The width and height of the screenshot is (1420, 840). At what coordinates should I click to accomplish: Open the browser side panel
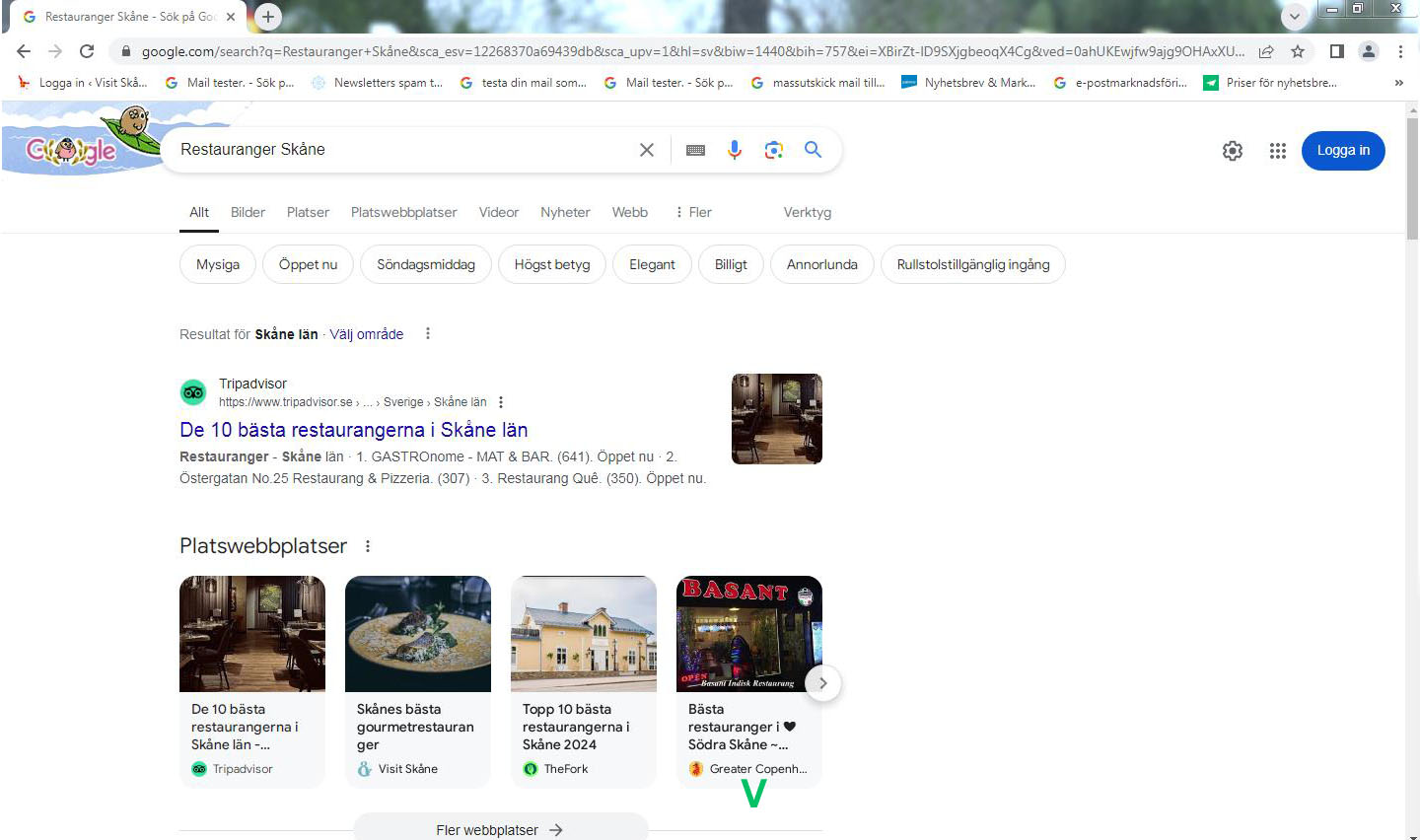[1337, 51]
